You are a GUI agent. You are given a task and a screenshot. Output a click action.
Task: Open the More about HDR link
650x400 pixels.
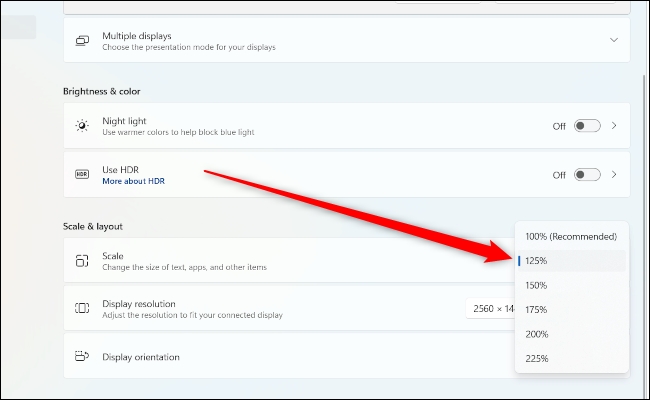pyautogui.click(x=133, y=181)
